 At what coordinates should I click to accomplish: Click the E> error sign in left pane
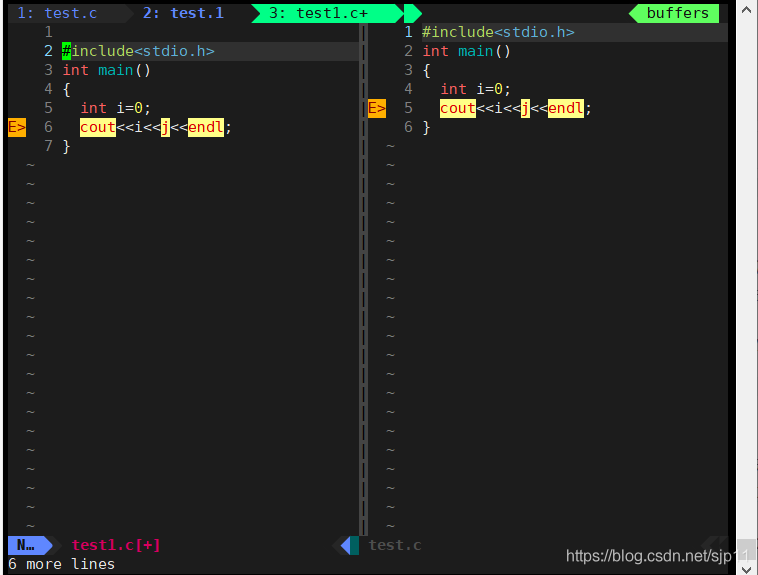[16, 128]
